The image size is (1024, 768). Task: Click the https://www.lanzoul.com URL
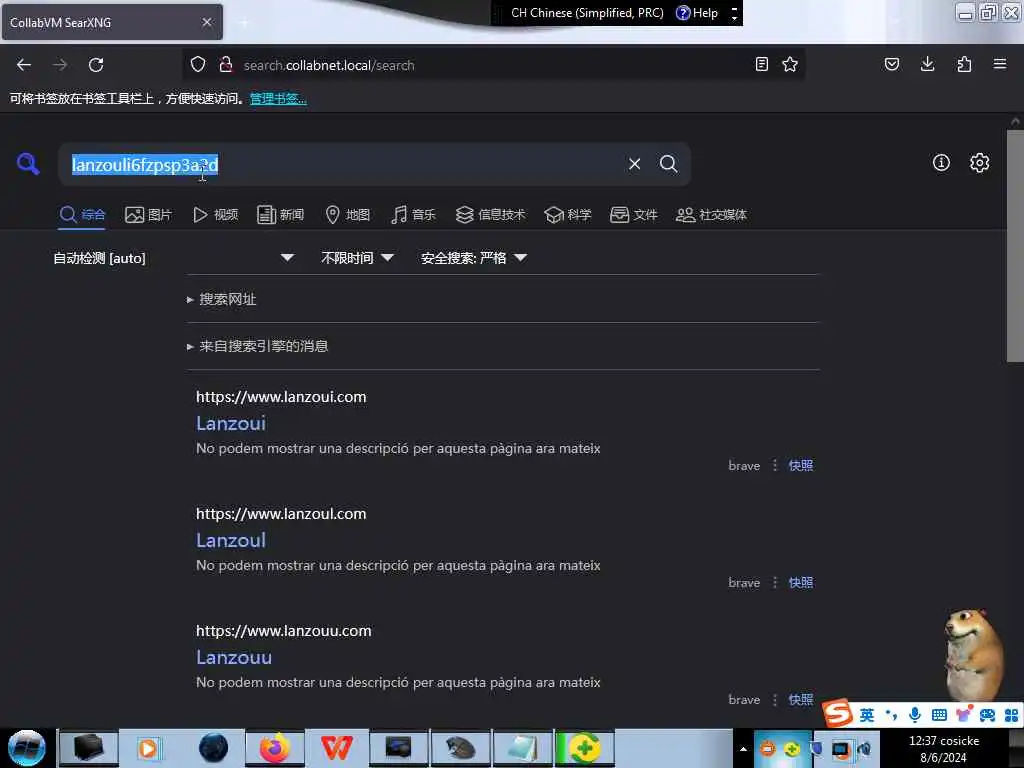pos(281,513)
